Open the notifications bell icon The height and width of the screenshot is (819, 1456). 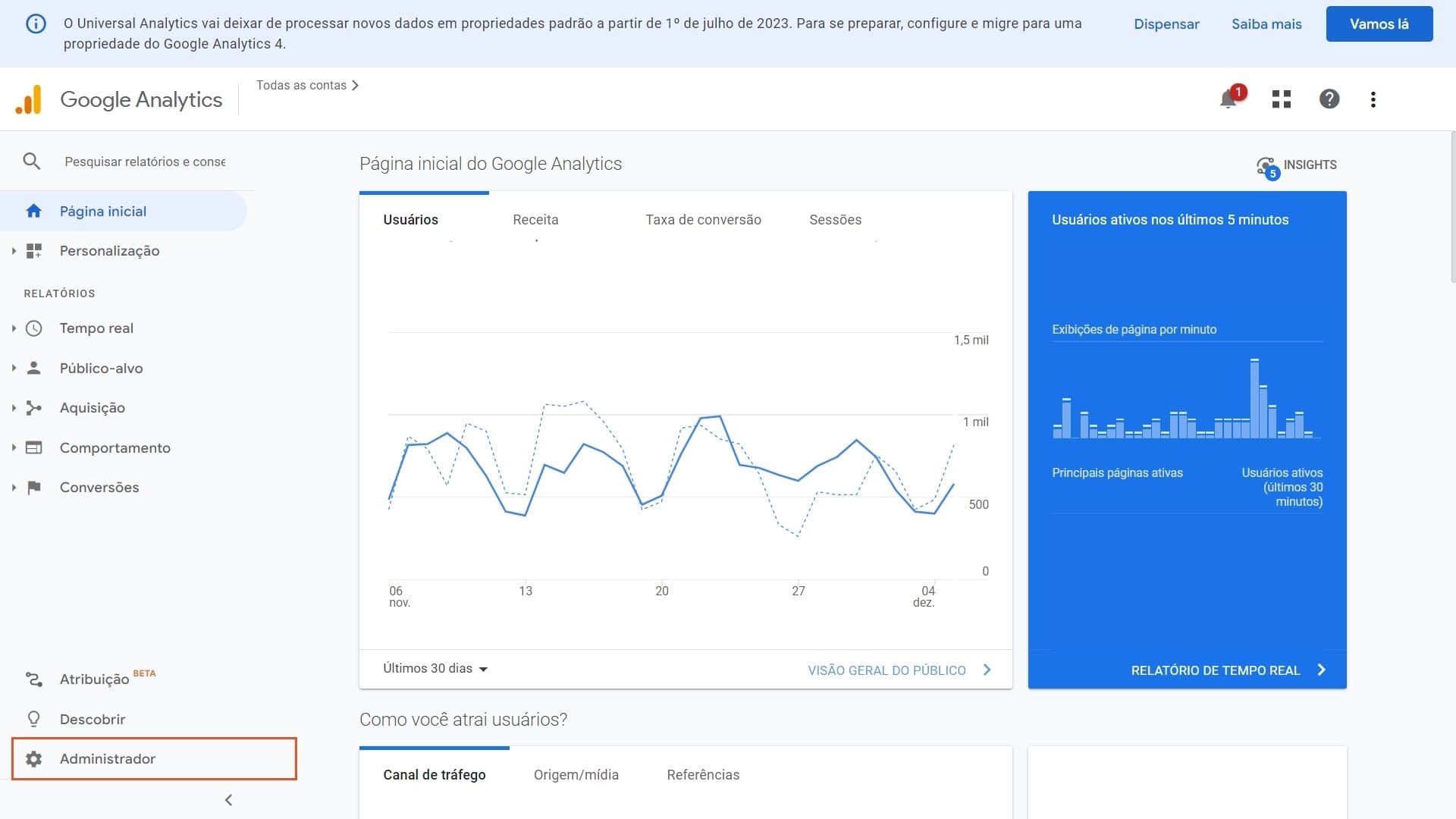1228,99
